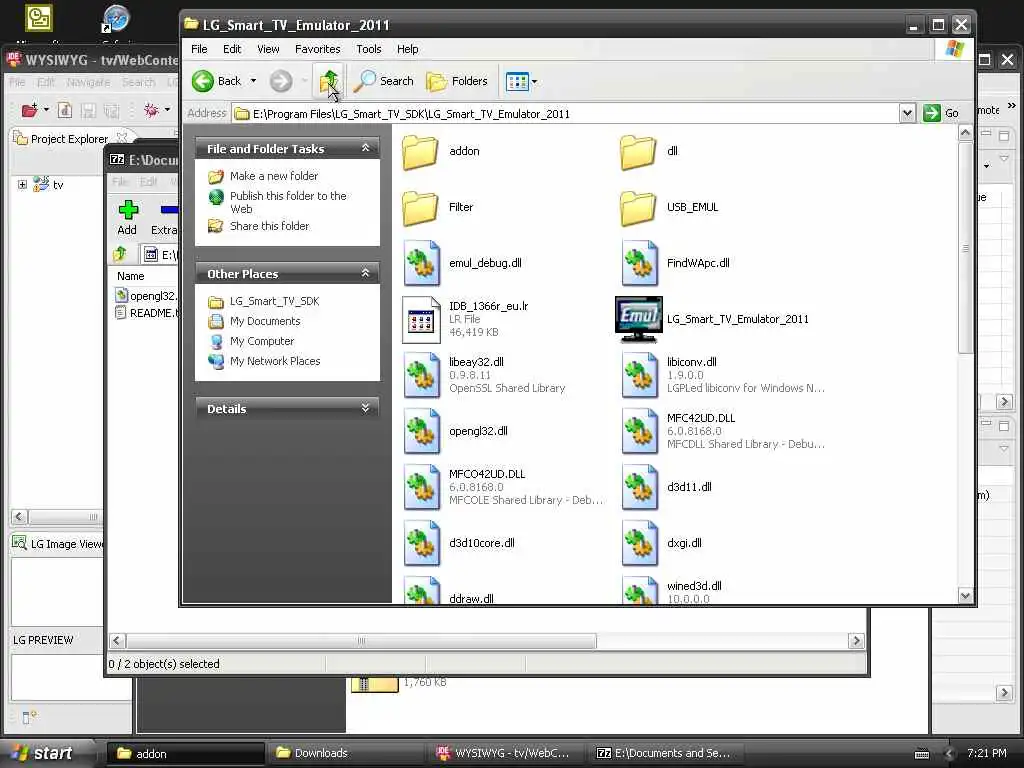This screenshot has width=1024, height=768.
Task: Open the Back history dropdown arrow
Action: coord(253,81)
